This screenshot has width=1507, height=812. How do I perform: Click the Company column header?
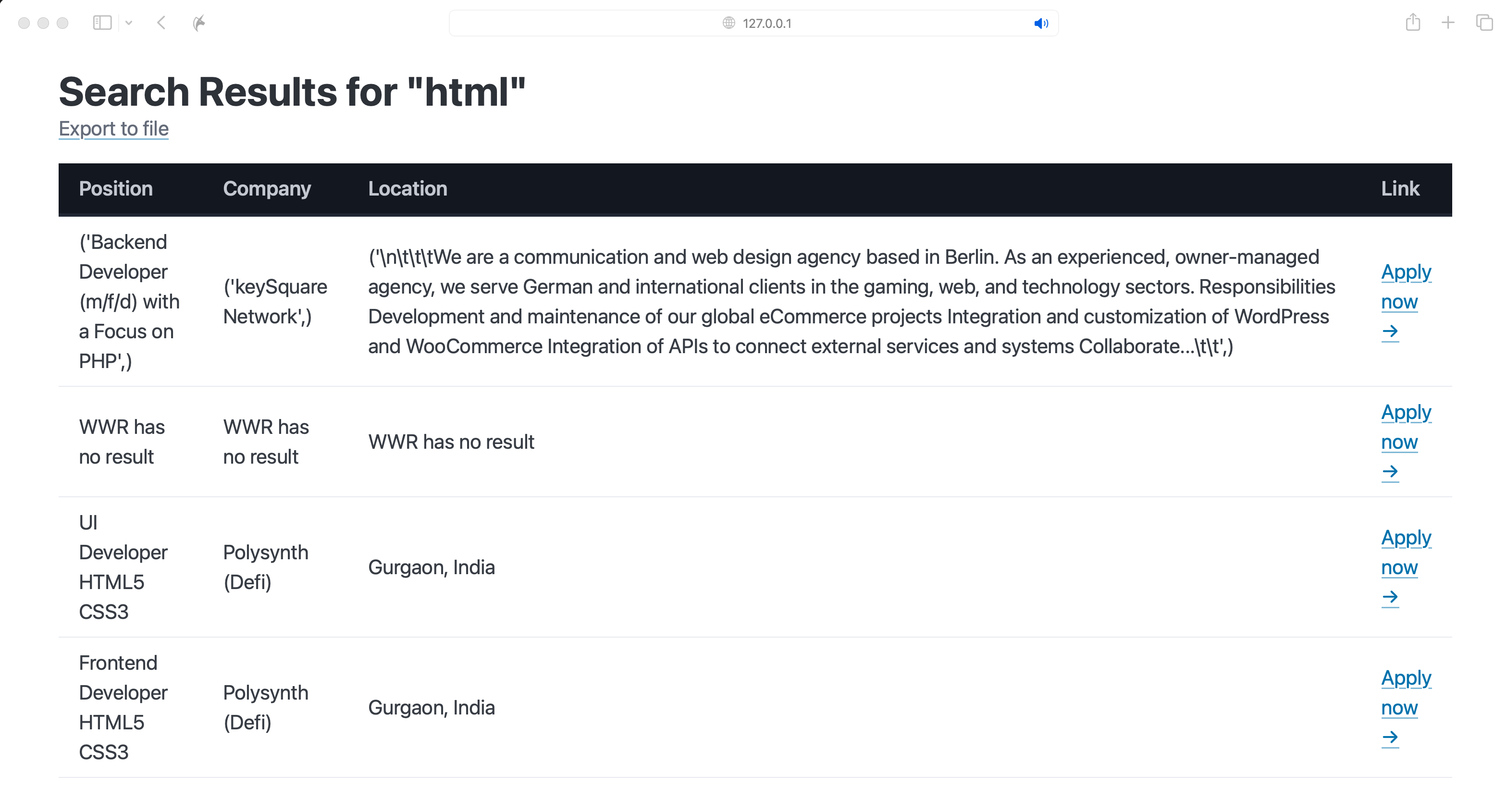click(267, 189)
